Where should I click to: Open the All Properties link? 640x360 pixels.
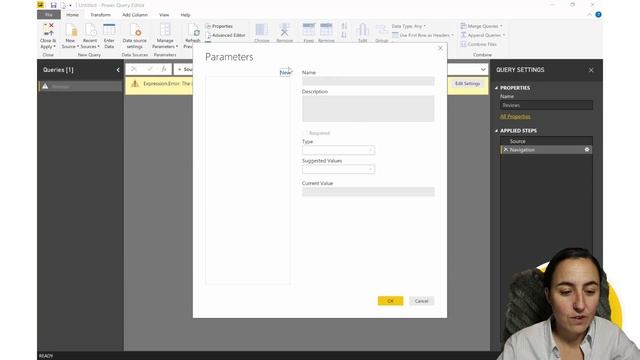[515, 116]
